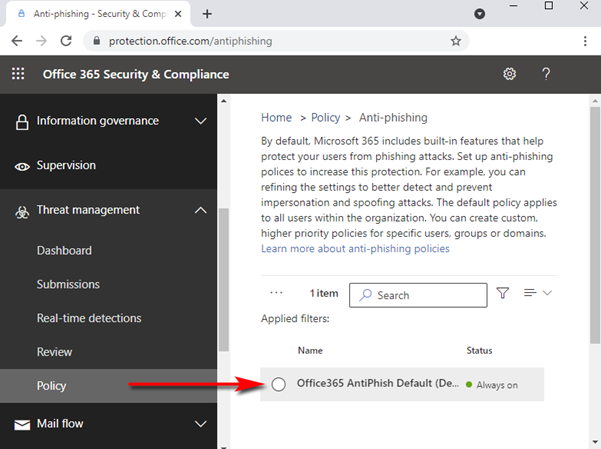Open the settings gear in the header
601x449 pixels.
point(509,74)
